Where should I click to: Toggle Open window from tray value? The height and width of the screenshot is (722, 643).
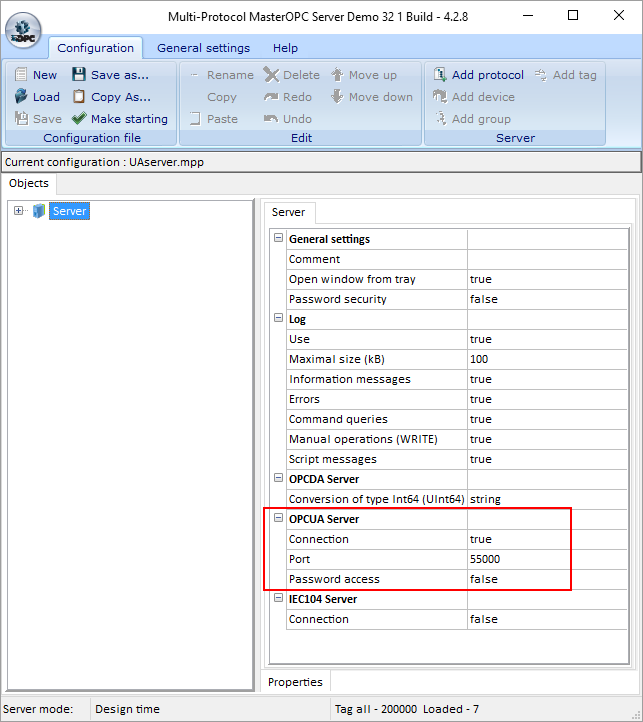pos(547,279)
